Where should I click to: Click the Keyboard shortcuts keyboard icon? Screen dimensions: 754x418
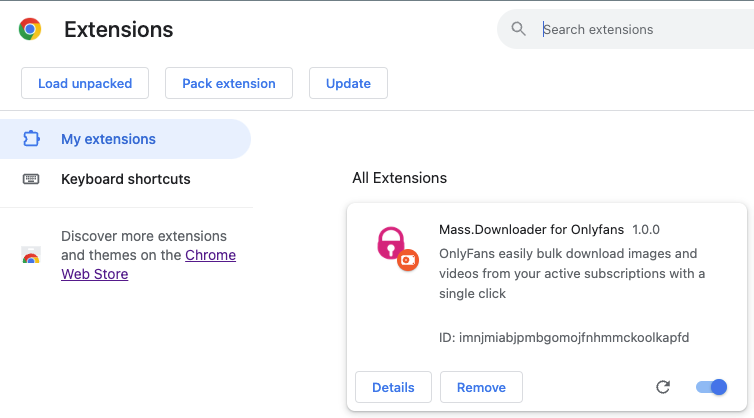pos(31,179)
